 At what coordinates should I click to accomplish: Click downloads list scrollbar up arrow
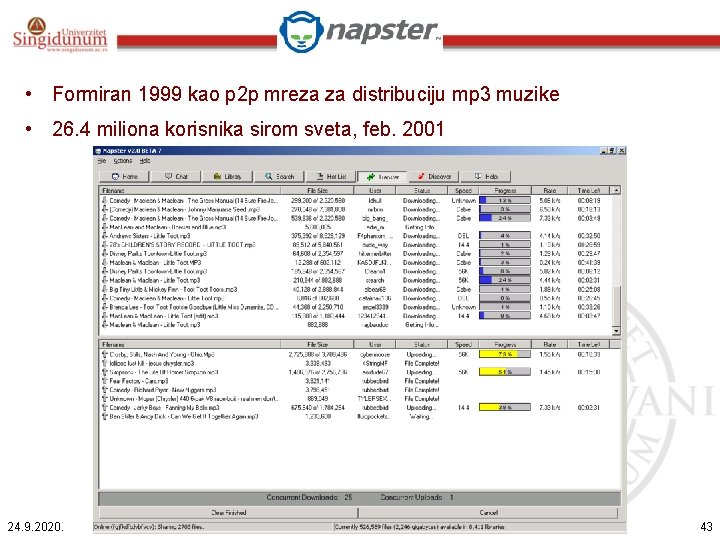616,190
